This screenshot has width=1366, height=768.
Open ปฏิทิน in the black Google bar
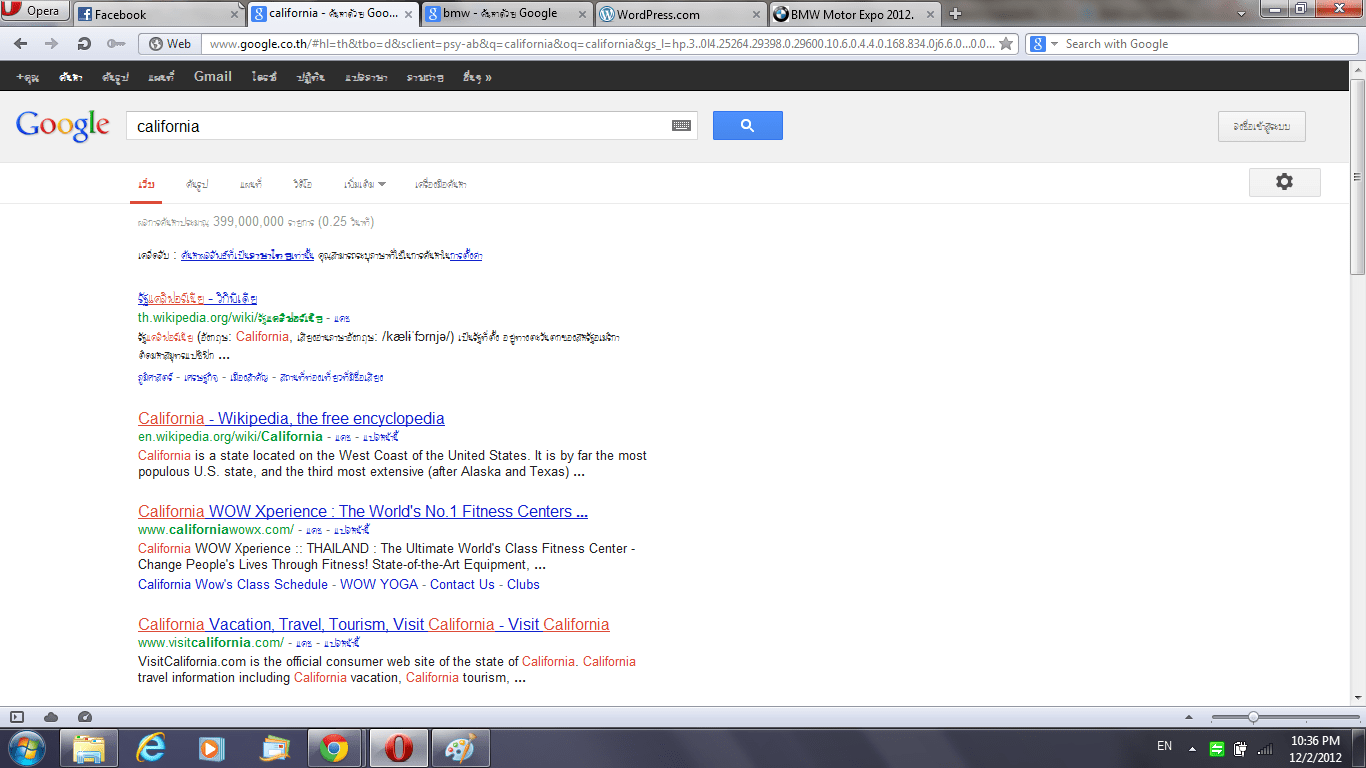(x=310, y=77)
